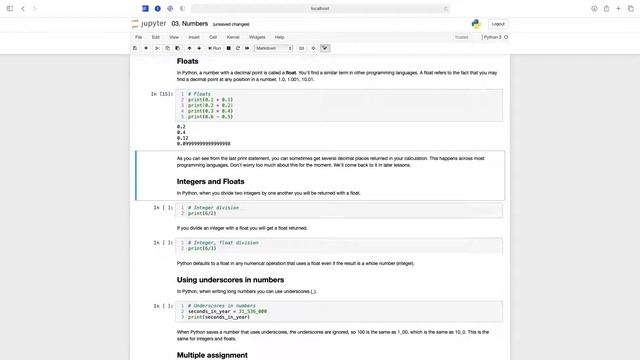The width and height of the screenshot is (640, 360).
Task: Open the Insert menu
Action: (194, 37)
